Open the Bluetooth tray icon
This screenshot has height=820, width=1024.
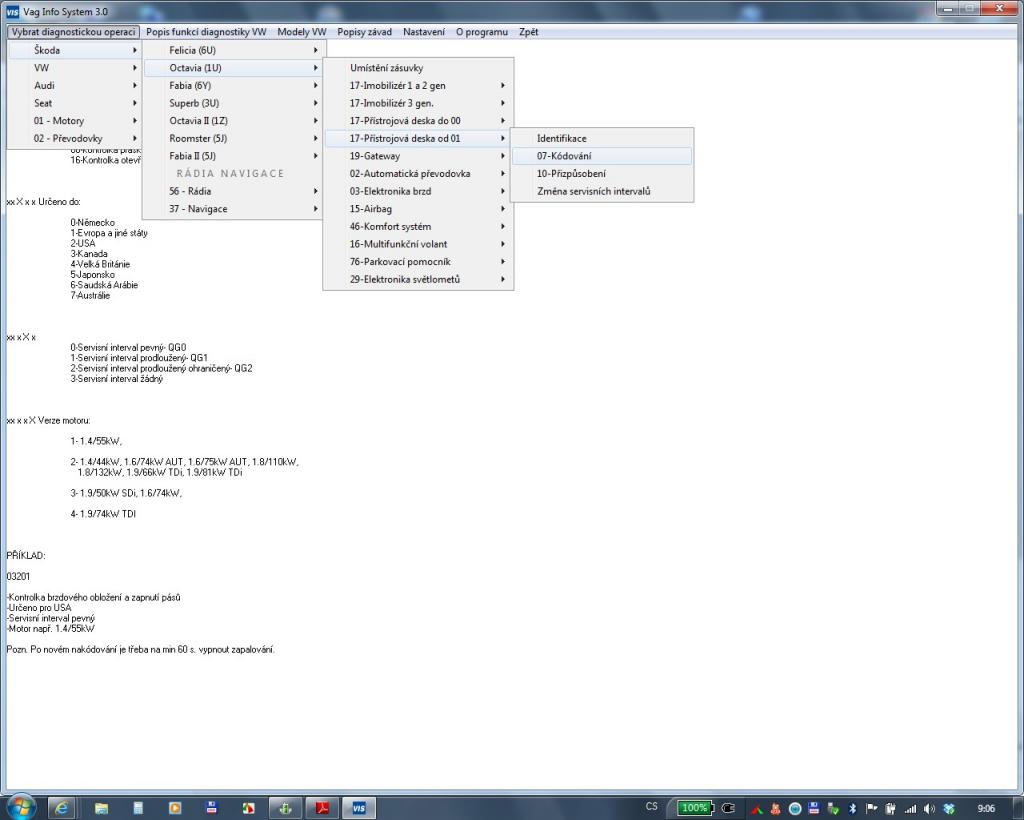(x=852, y=809)
